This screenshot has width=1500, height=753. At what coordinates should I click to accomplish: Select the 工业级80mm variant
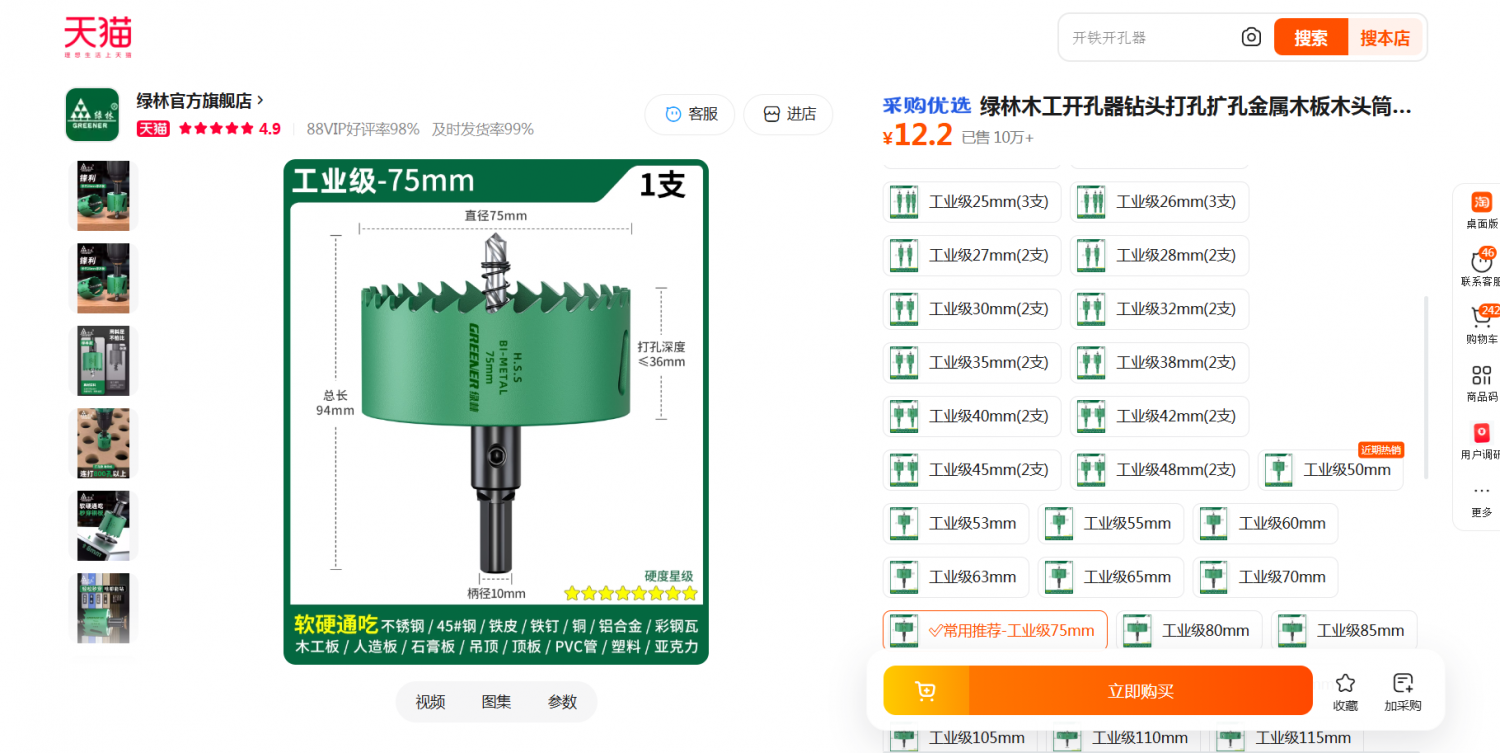(1189, 630)
